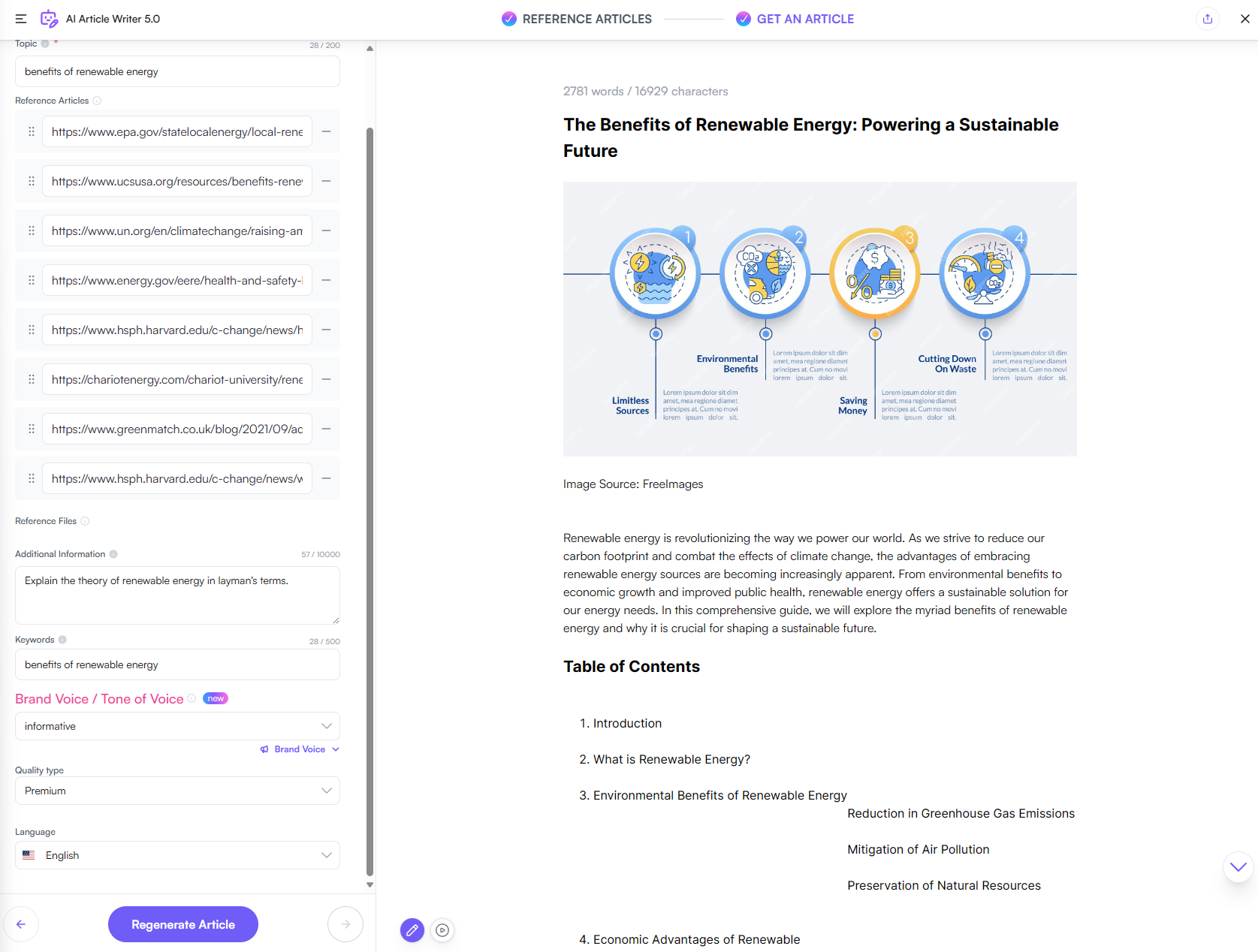Open the hamburger menu icon
The width and height of the screenshot is (1258, 952).
[21, 19]
